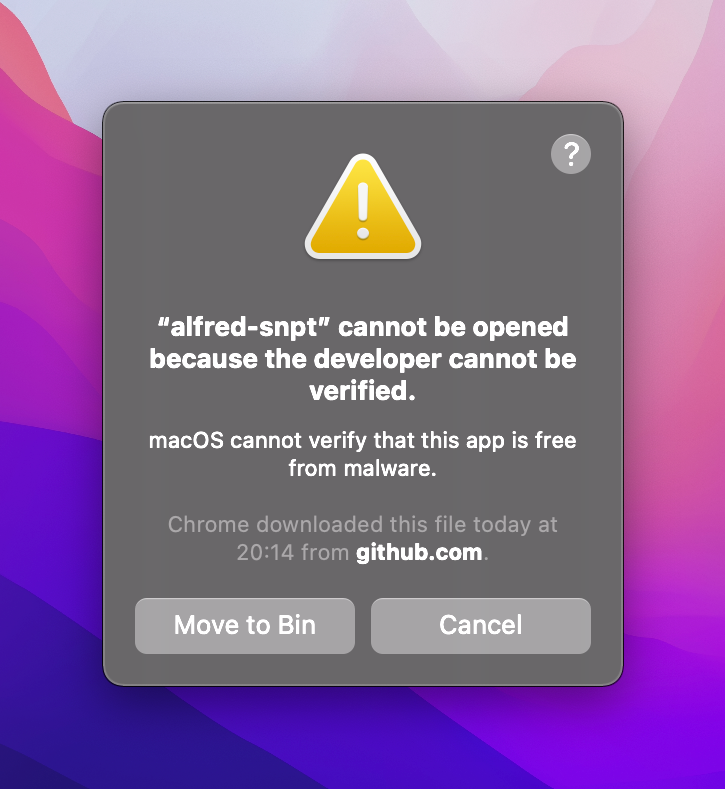This screenshot has height=789, width=725.
Task: Click the word "macOS" in the message
Action: click(x=186, y=441)
